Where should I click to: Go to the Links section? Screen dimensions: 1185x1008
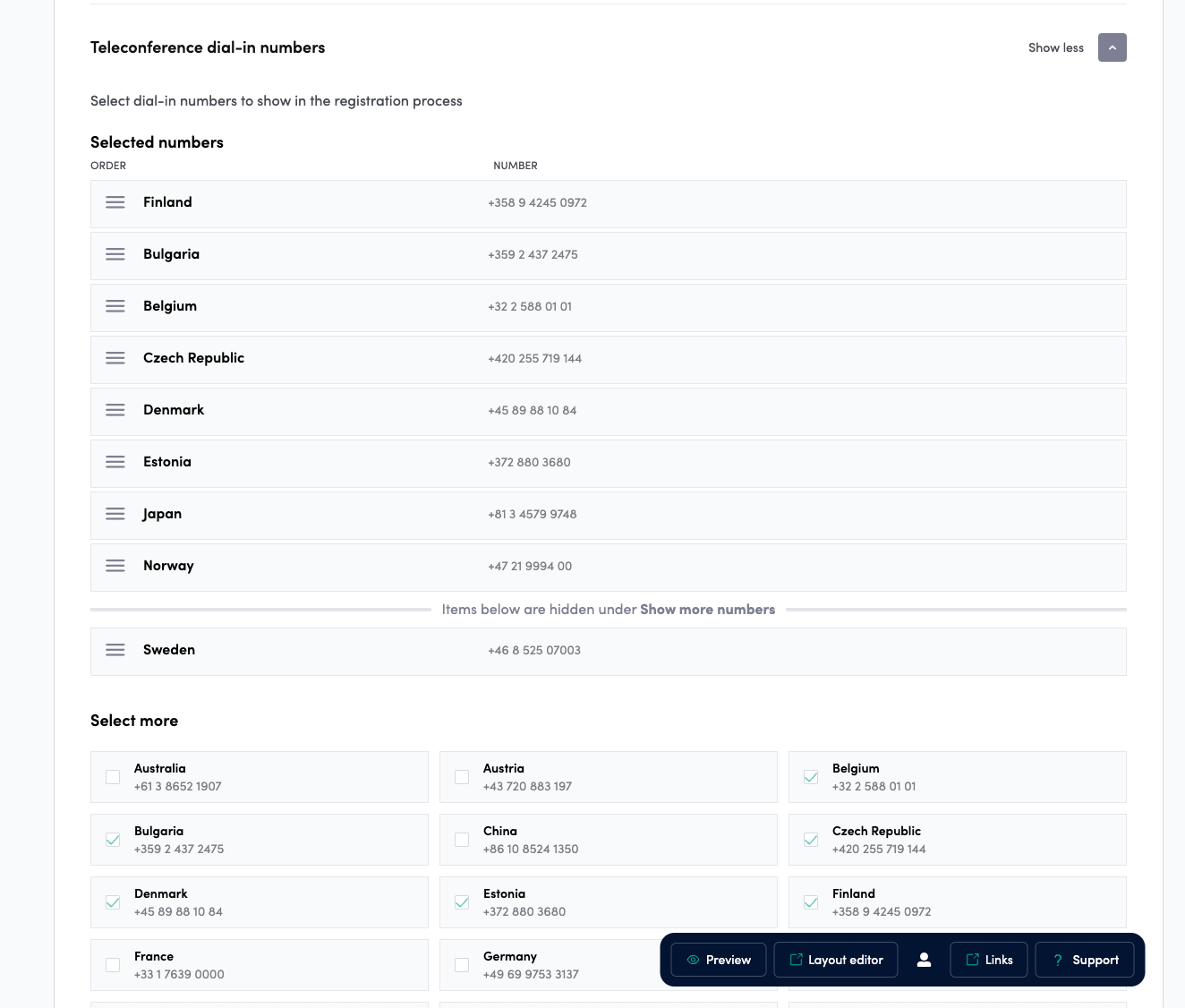click(x=989, y=959)
